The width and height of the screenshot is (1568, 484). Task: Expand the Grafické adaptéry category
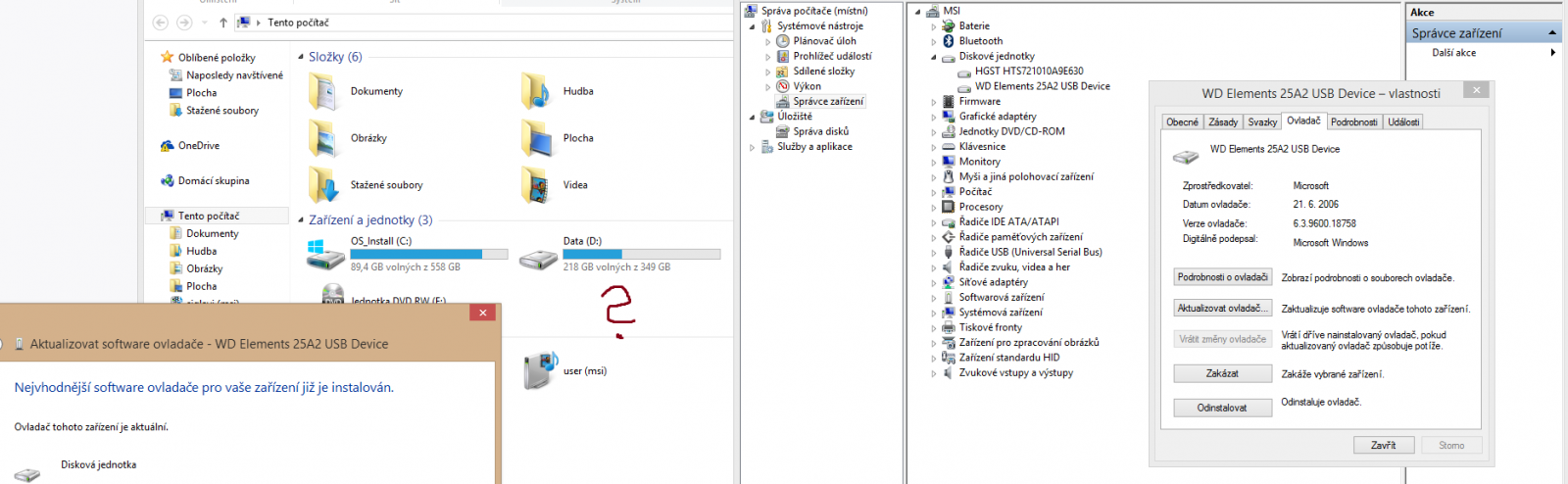pyautogui.click(x=934, y=117)
